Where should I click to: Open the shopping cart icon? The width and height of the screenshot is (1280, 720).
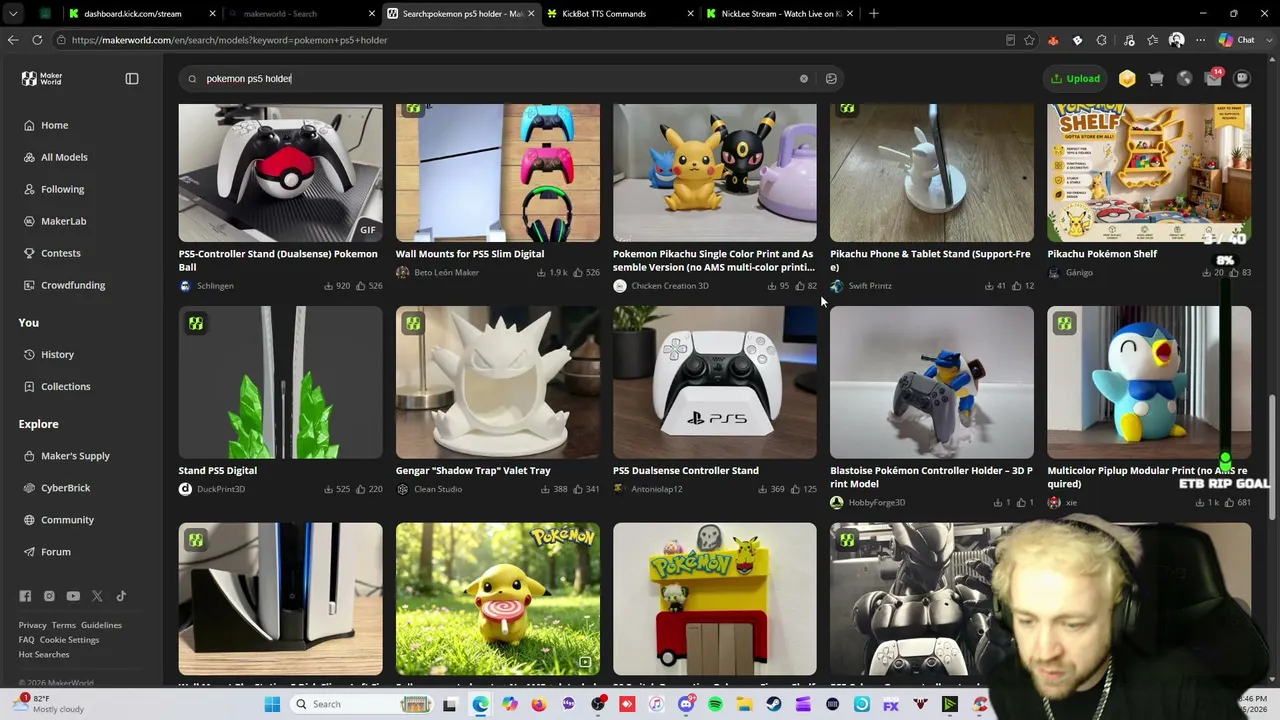coord(1156,79)
